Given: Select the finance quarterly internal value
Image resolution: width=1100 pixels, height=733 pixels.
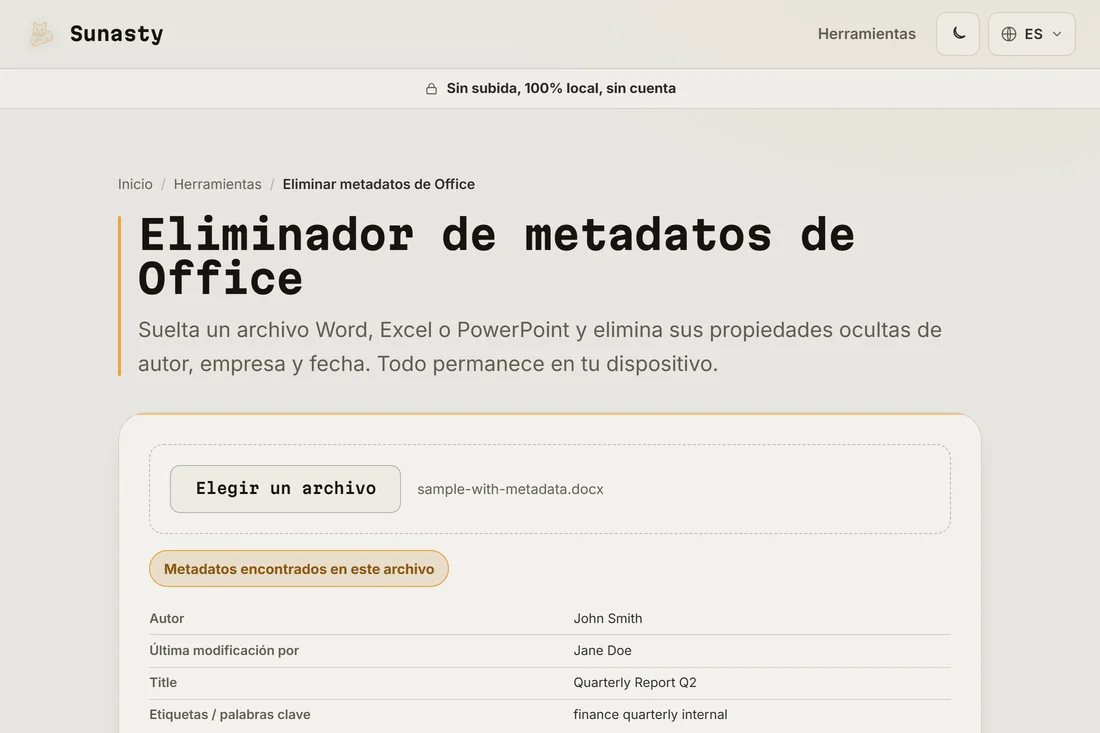Looking at the screenshot, I should (x=650, y=715).
